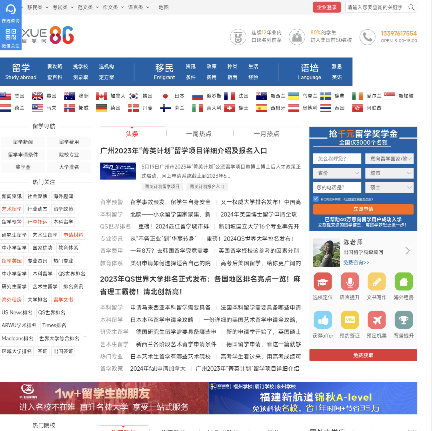Select the New Zealand flag
The width and height of the screenshot is (432, 431).
coord(261,96)
